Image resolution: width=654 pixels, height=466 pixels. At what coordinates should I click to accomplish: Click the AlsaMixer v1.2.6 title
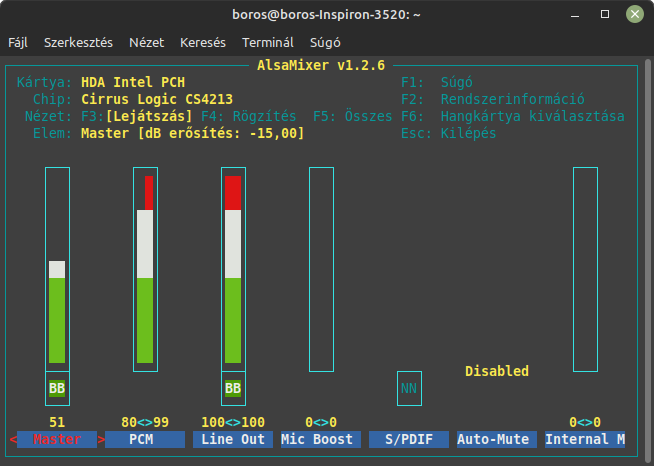[321, 65]
